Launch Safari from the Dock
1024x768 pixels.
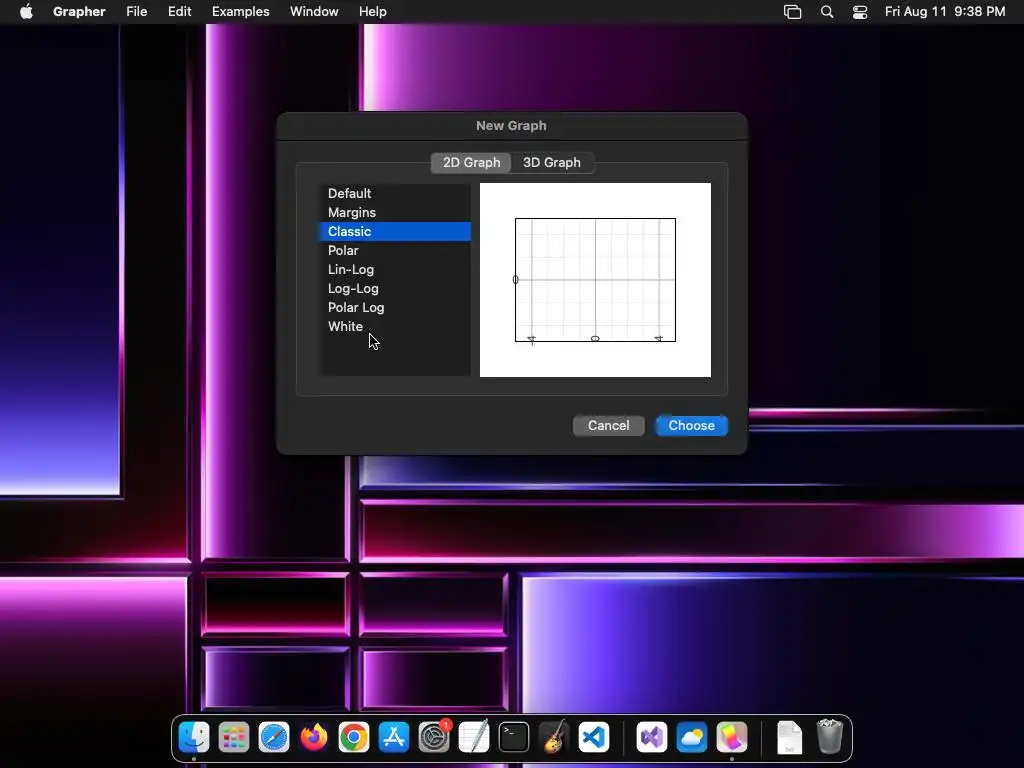click(x=274, y=737)
